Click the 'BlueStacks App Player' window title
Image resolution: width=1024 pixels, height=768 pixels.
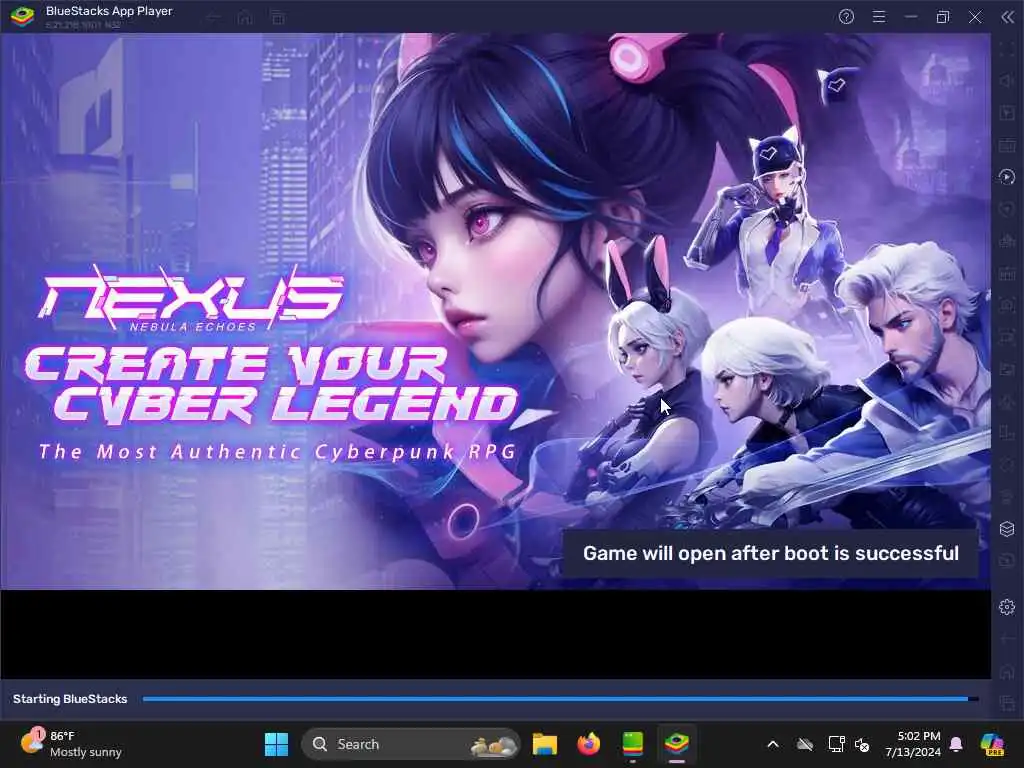click(x=109, y=11)
